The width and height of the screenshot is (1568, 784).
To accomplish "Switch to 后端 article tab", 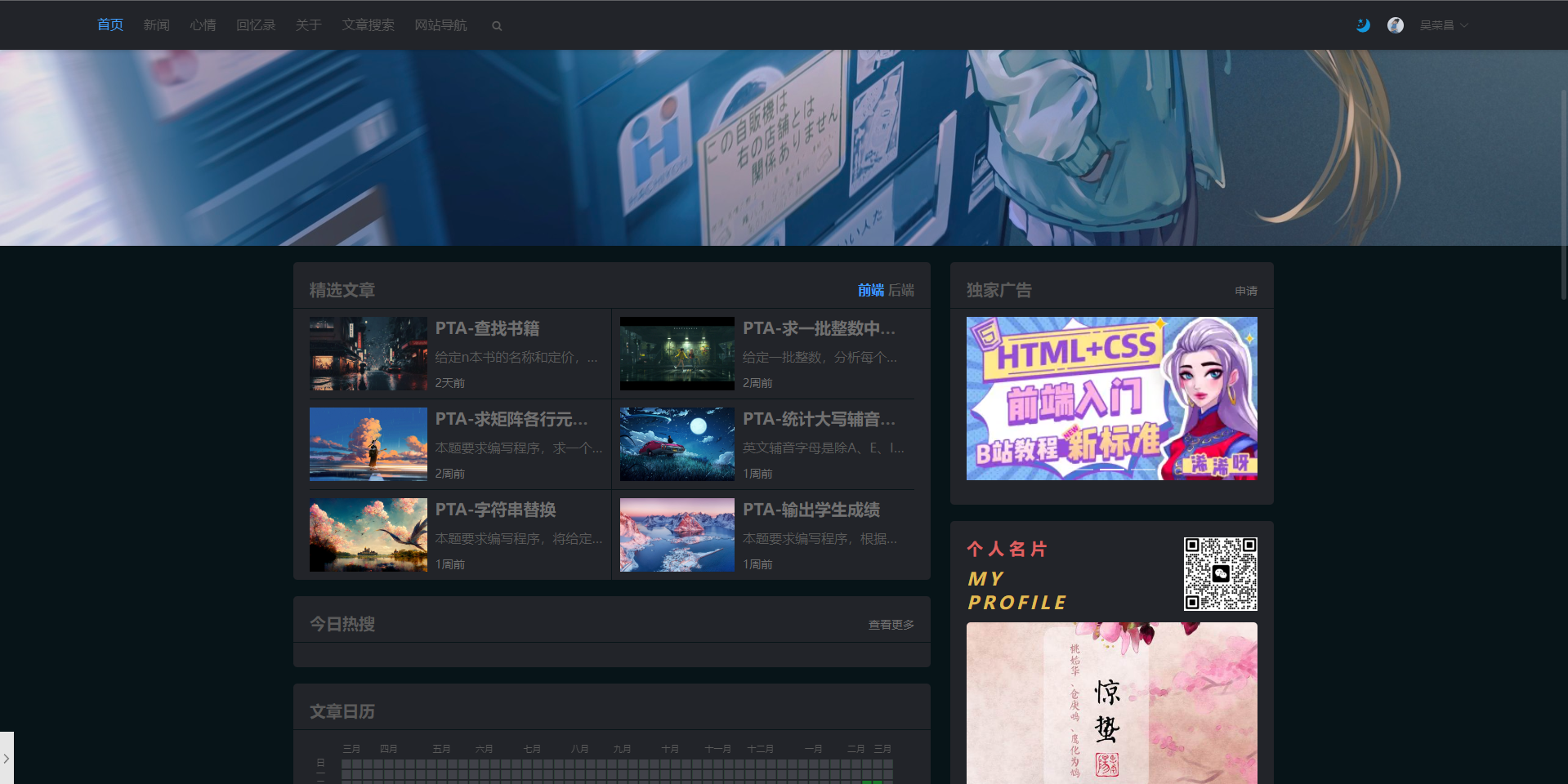I will point(901,290).
